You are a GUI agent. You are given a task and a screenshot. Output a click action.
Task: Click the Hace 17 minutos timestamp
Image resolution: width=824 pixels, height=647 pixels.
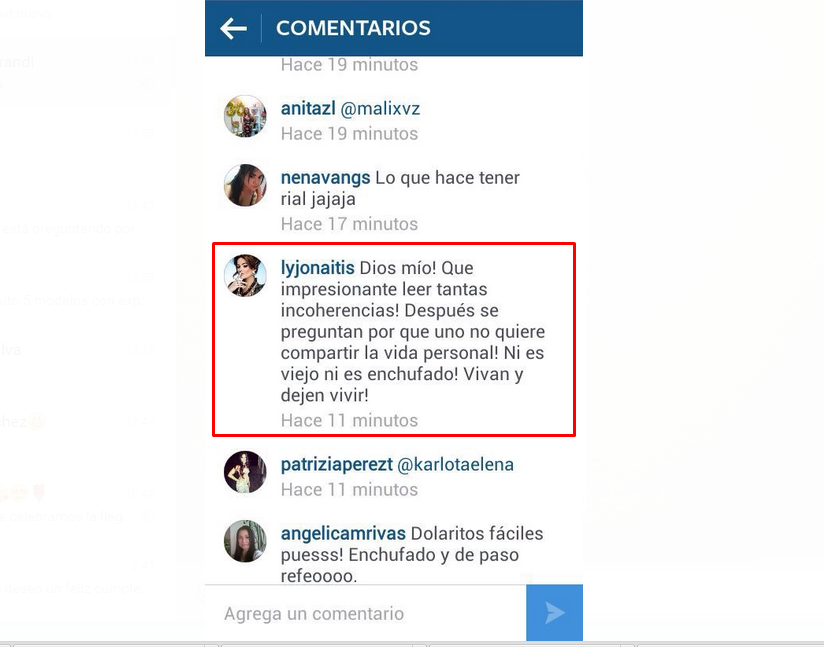pyautogui.click(x=349, y=224)
